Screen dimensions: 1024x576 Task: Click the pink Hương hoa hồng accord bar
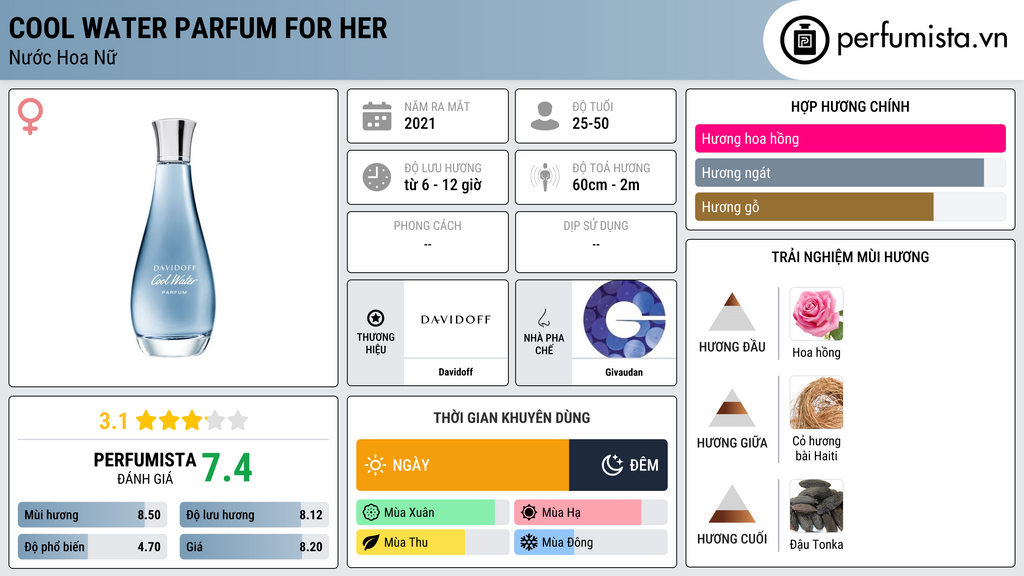click(x=850, y=138)
